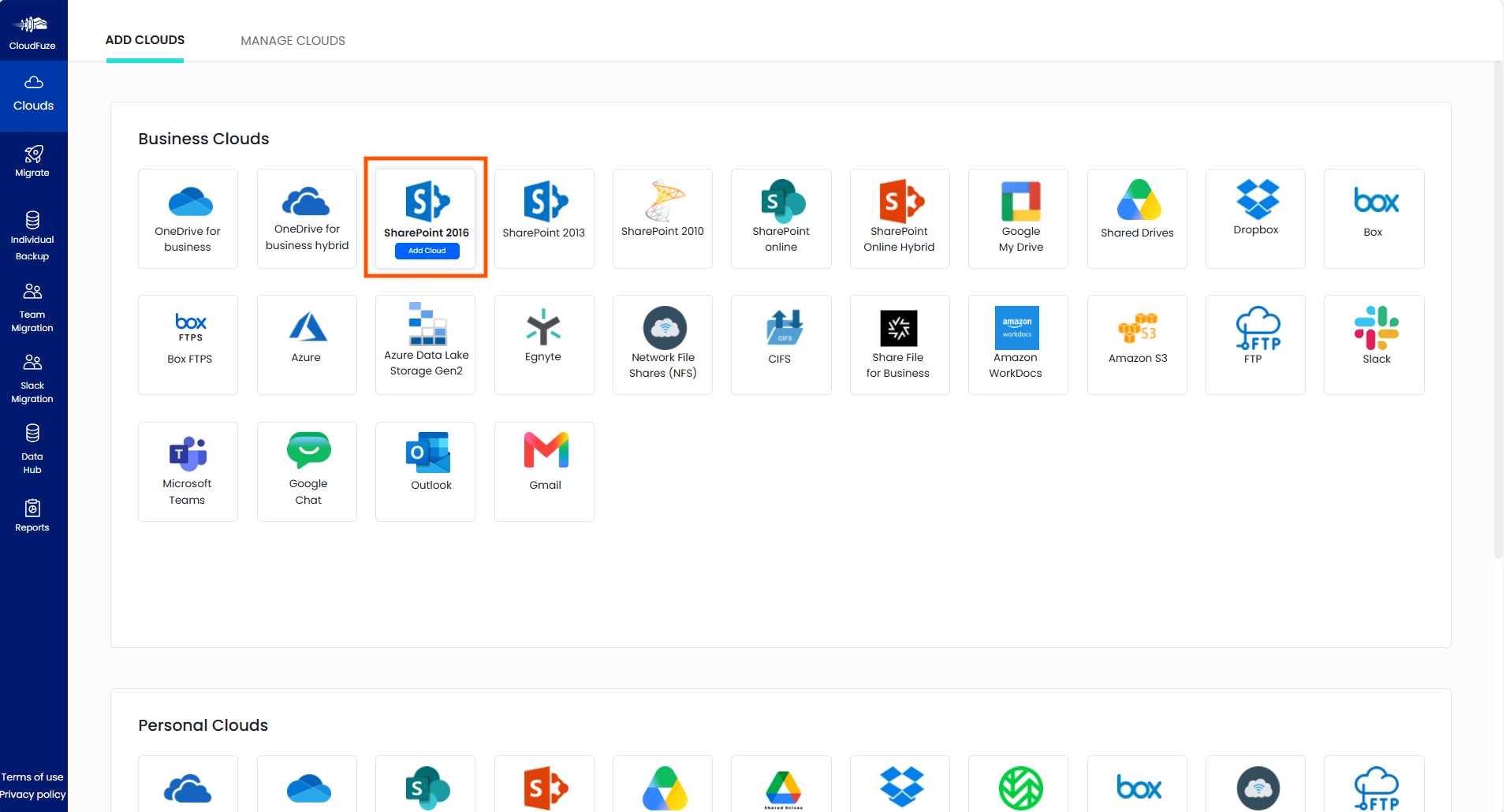Open the Clouds sidebar section
The image size is (1506, 812).
tap(33, 95)
